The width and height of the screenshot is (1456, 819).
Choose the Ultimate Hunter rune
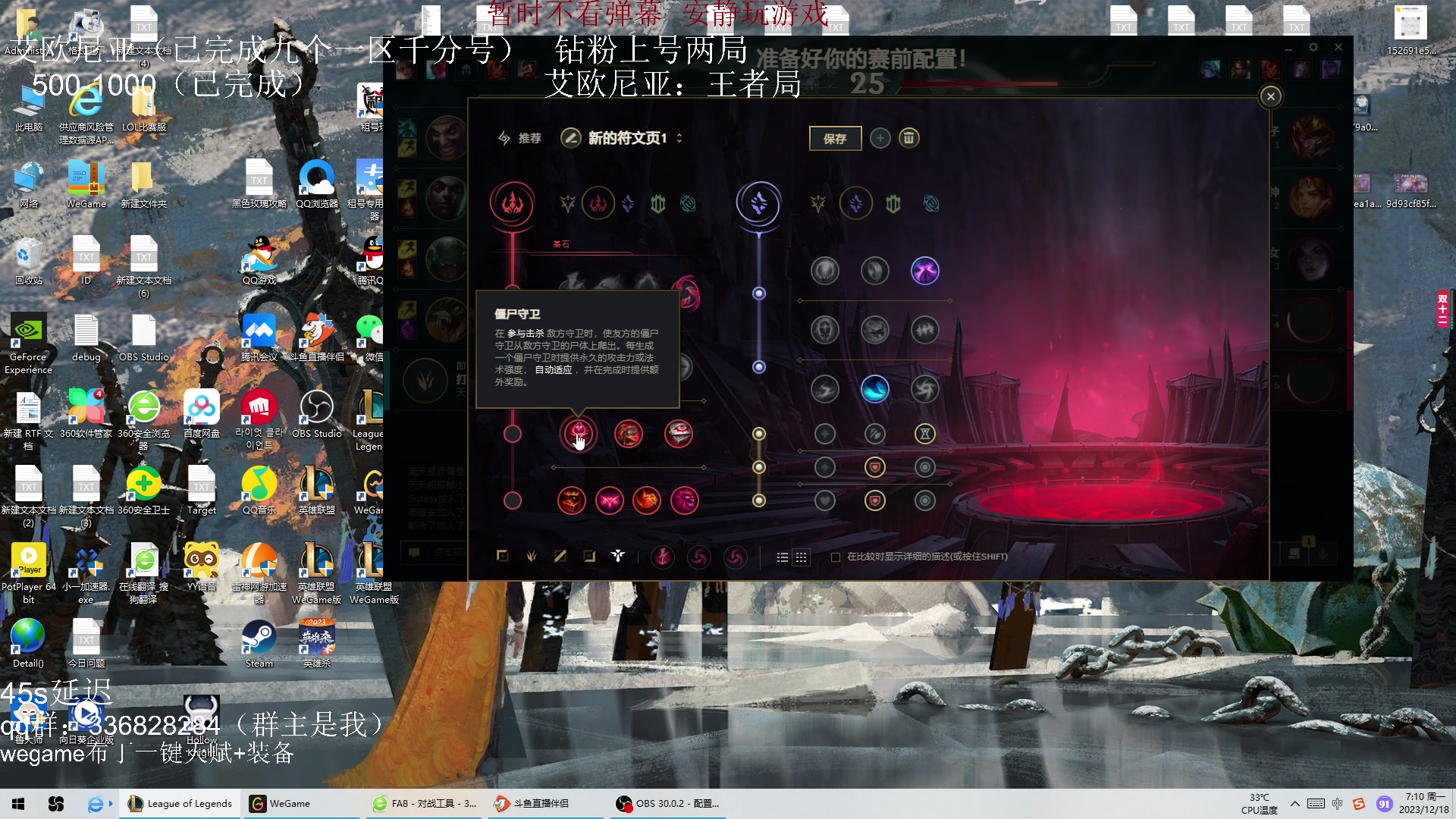(x=685, y=500)
